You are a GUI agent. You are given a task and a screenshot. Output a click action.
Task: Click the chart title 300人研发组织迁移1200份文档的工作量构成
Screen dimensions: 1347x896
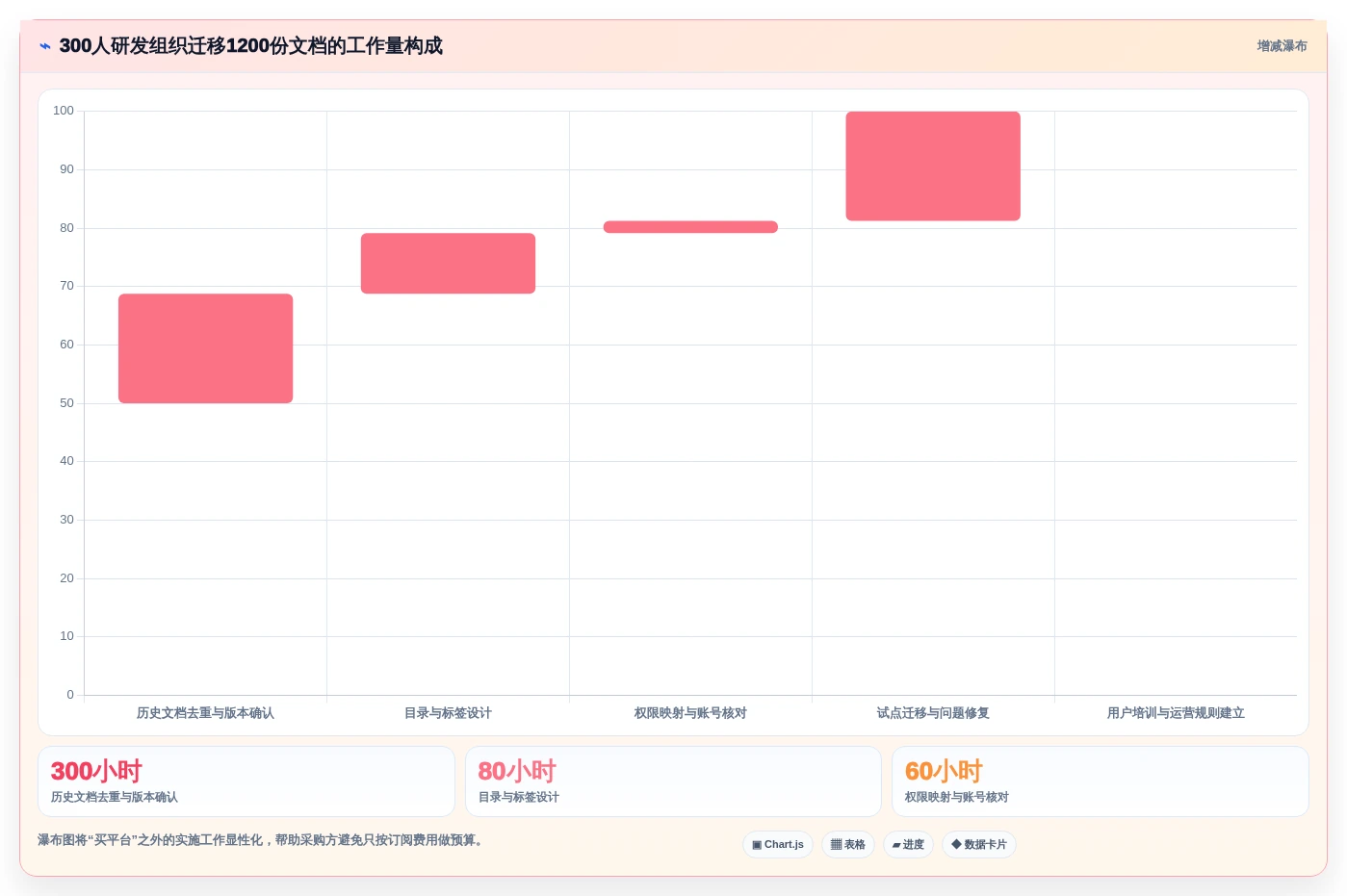250,46
